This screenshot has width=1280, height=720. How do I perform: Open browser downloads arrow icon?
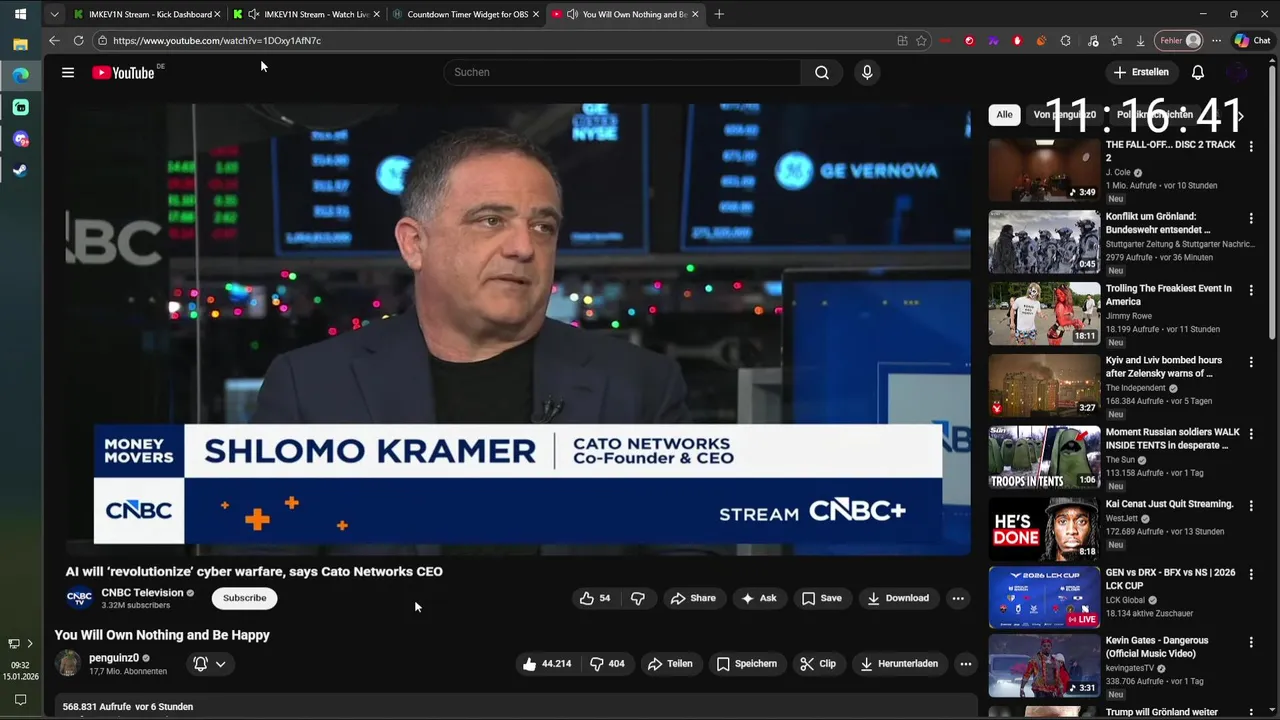pos(1141,41)
